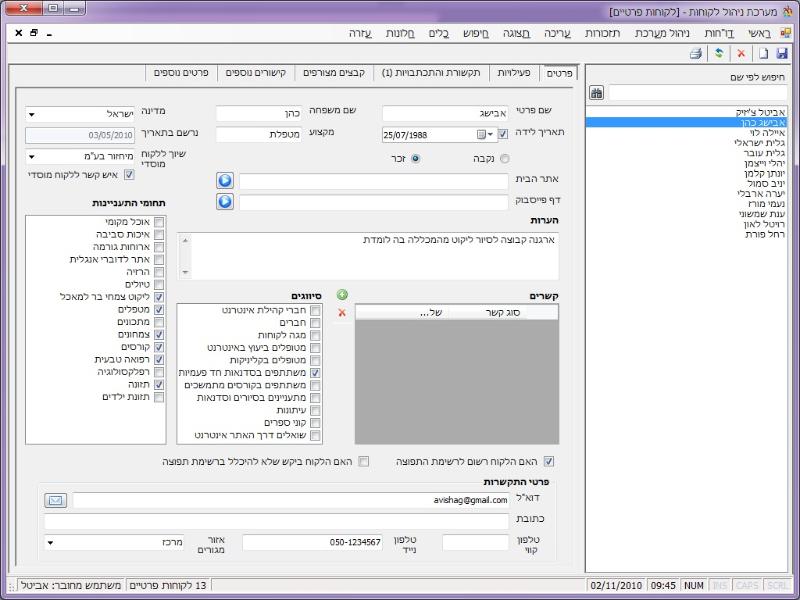Click the envelope send email button

pos(56,500)
